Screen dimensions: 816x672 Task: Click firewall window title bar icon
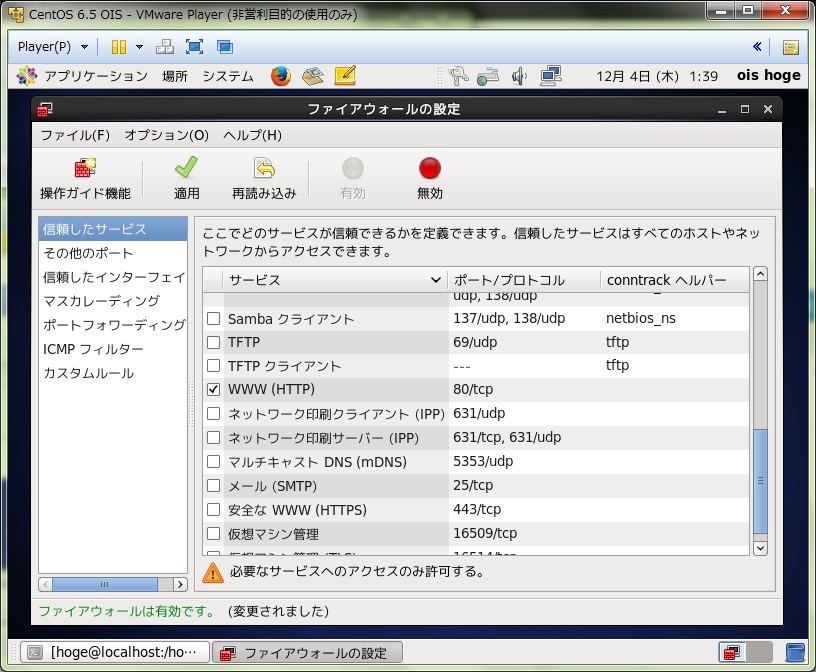[45, 109]
